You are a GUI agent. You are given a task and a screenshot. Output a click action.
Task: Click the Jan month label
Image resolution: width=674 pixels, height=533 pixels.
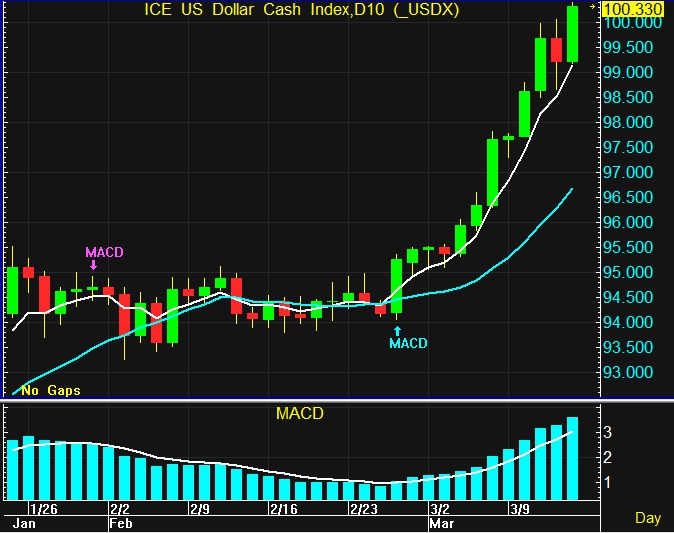(x=24, y=524)
